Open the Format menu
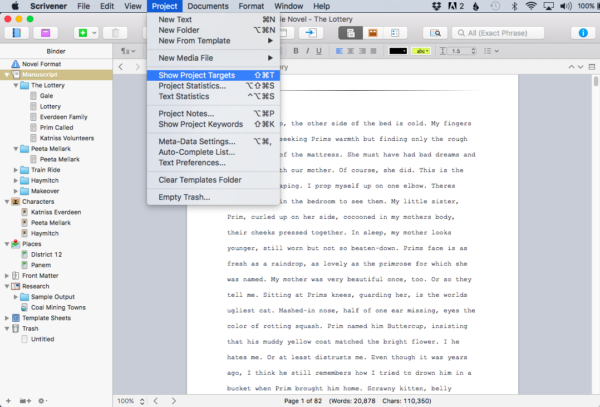 pyautogui.click(x=251, y=6)
